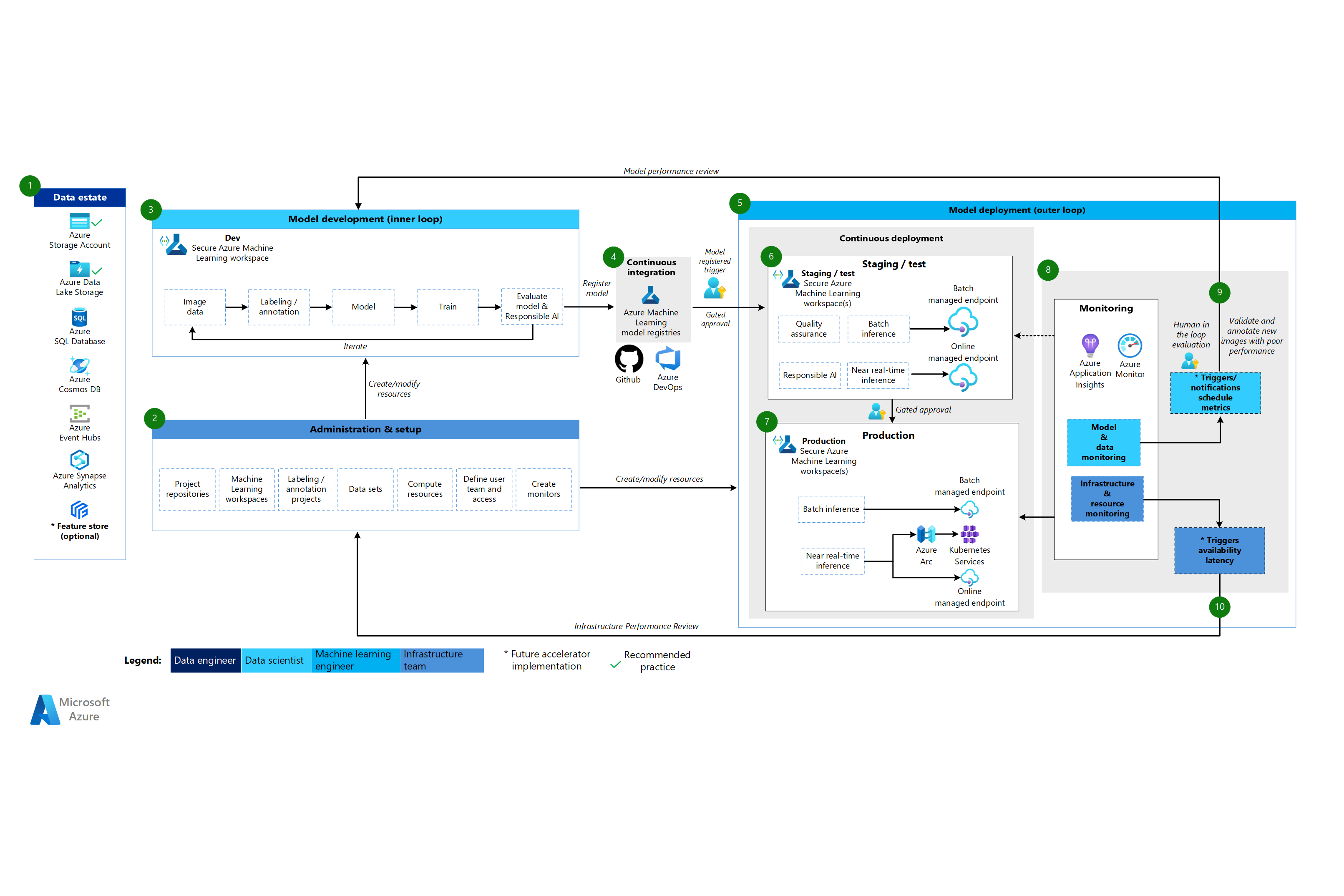
Task: Click the Azure Application Insights lightbulb icon
Action: pos(1090,345)
